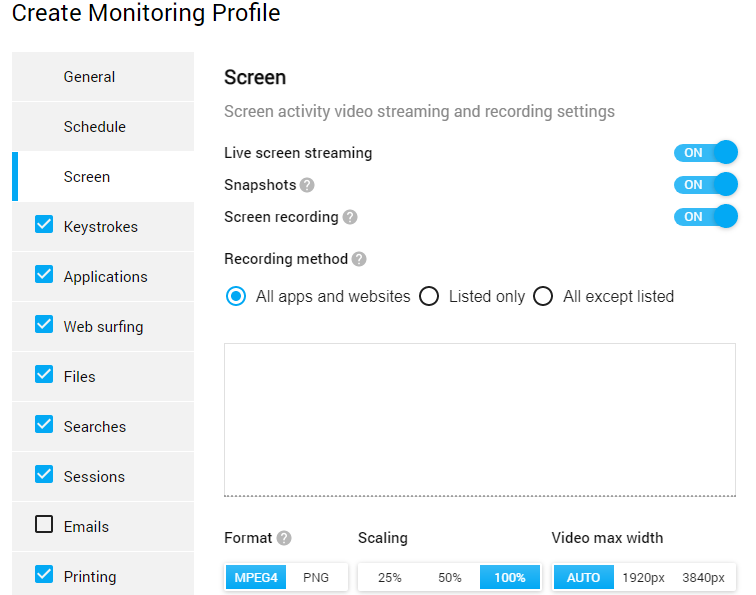
Task: Open the Schedule settings tab
Action: pyautogui.click(x=103, y=127)
